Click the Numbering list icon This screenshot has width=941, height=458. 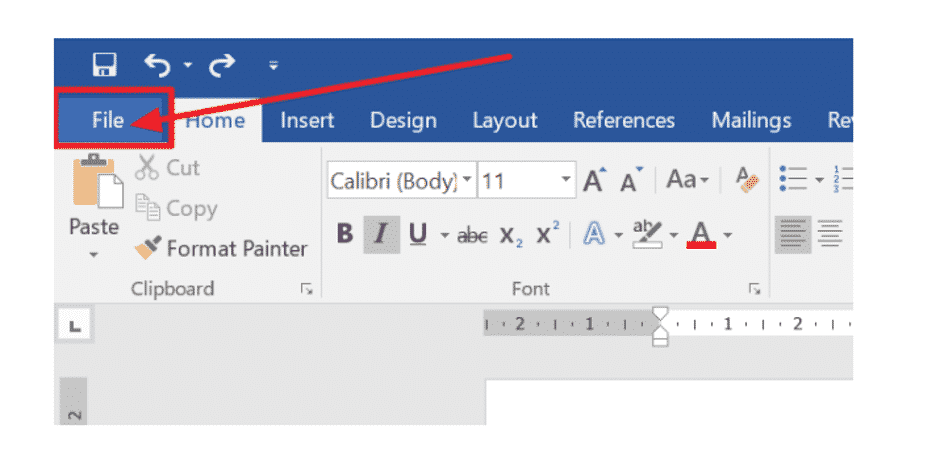[x=843, y=179]
